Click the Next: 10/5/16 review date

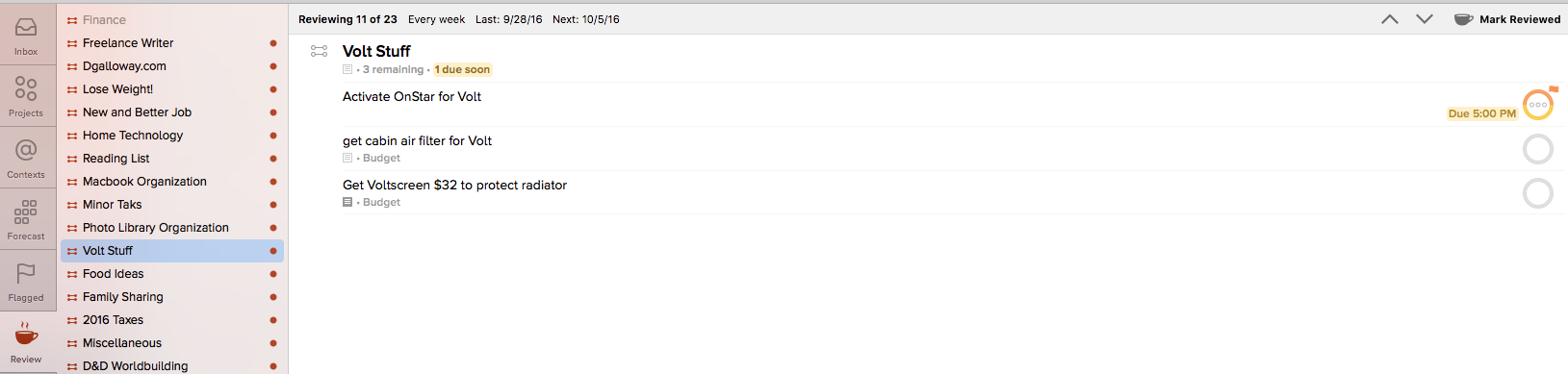586,19
